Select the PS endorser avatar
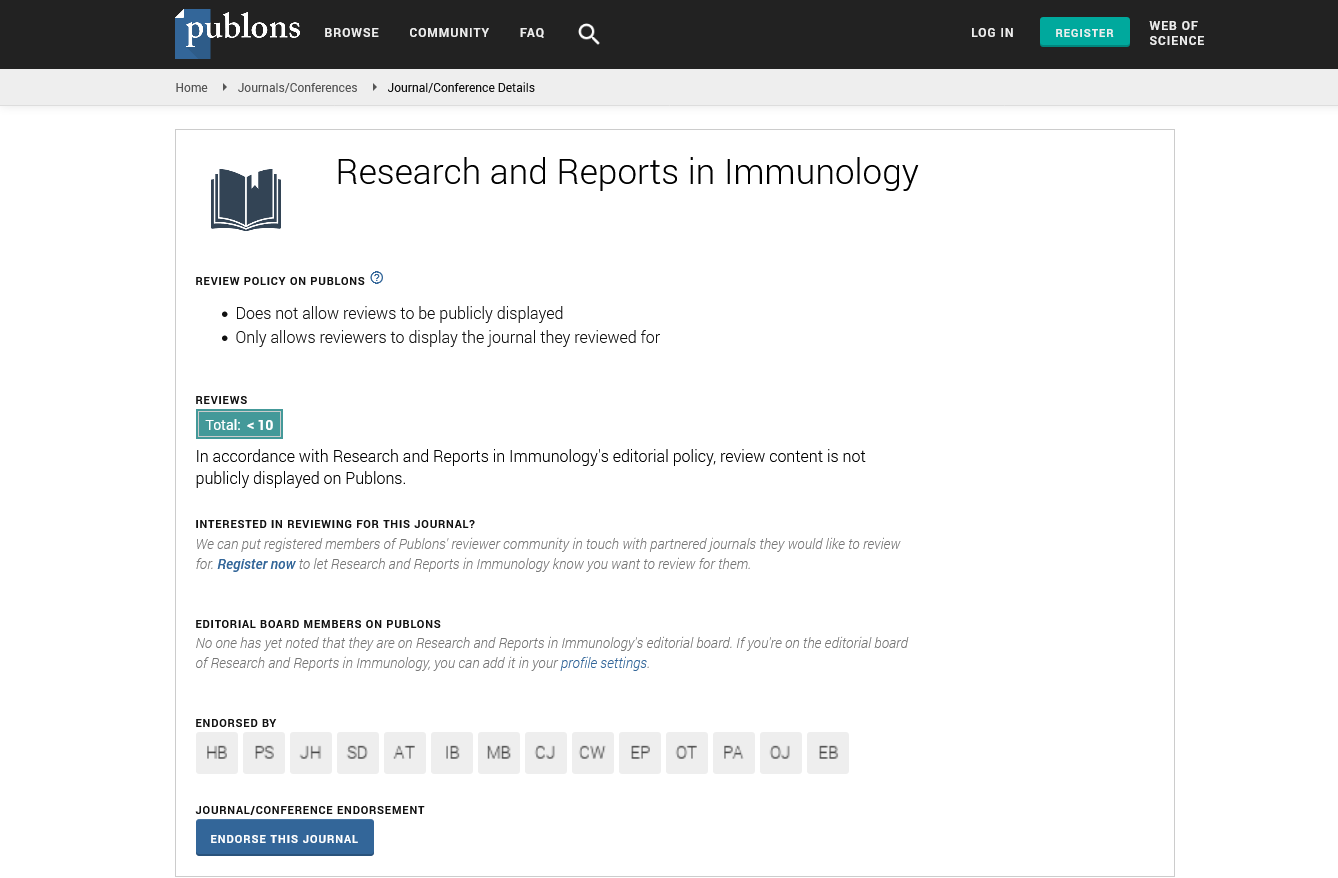1338x878 pixels. click(x=264, y=753)
